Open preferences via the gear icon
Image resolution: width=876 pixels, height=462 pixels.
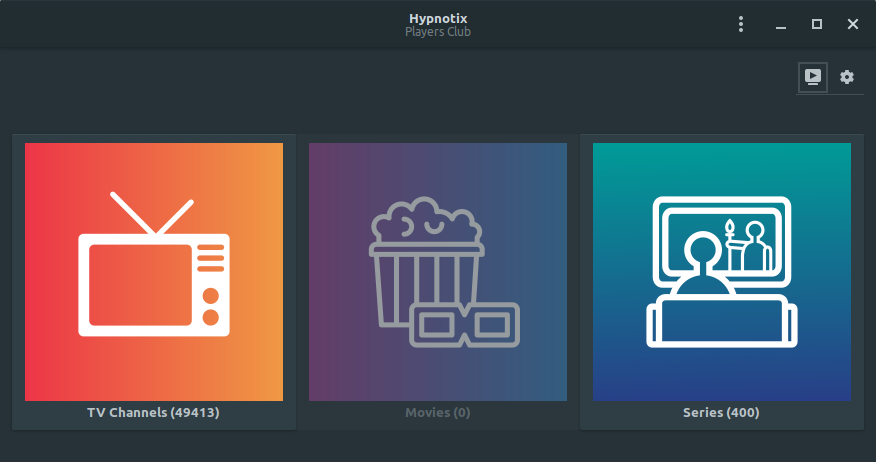[x=847, y=77]
